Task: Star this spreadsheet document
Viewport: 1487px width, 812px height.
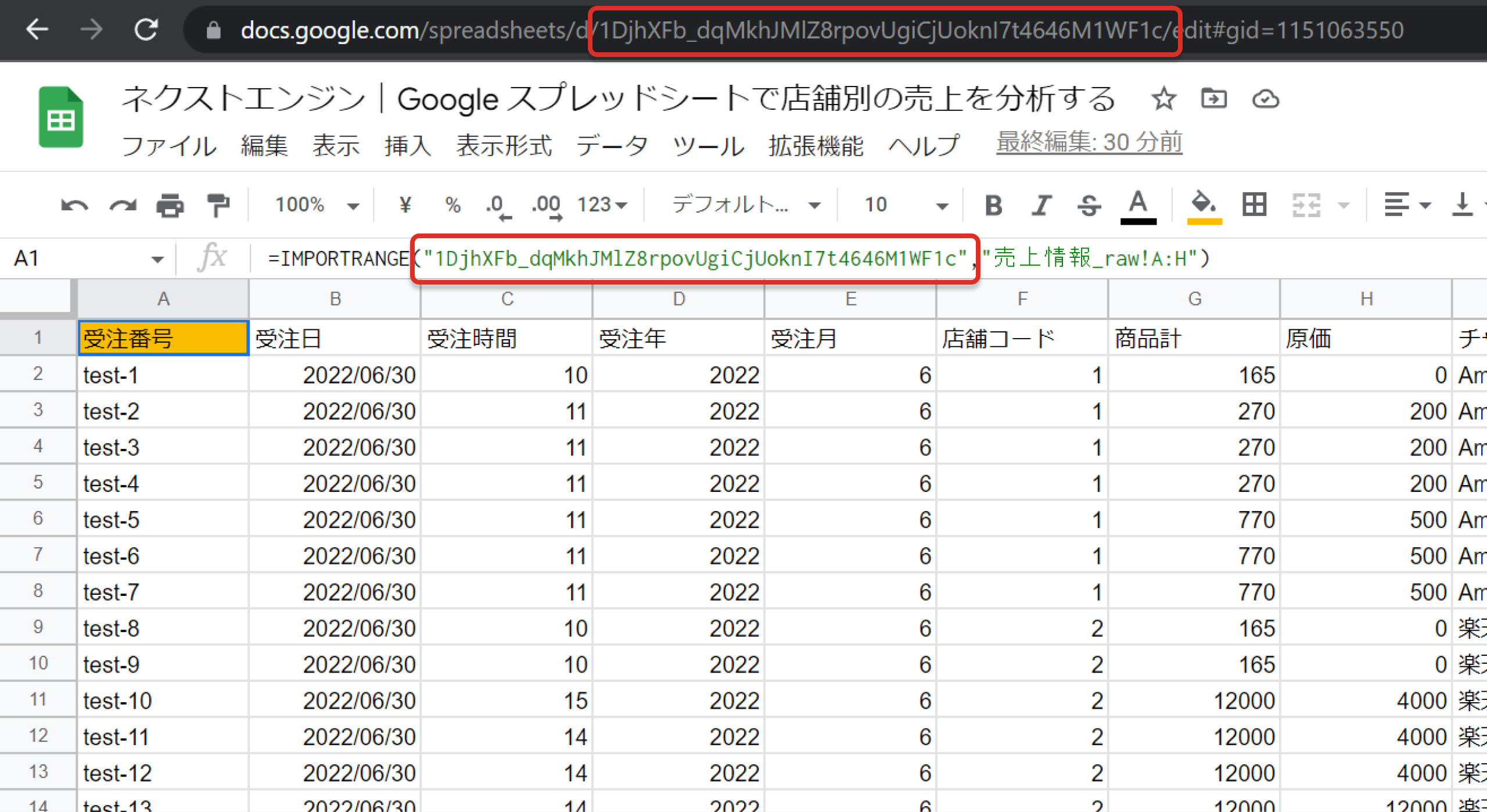Action: pos(1163,99)
